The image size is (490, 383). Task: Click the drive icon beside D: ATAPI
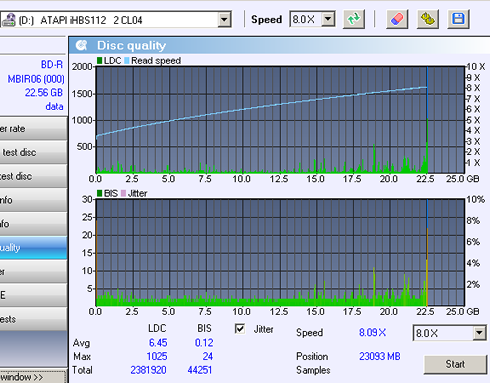pos(8,20)
